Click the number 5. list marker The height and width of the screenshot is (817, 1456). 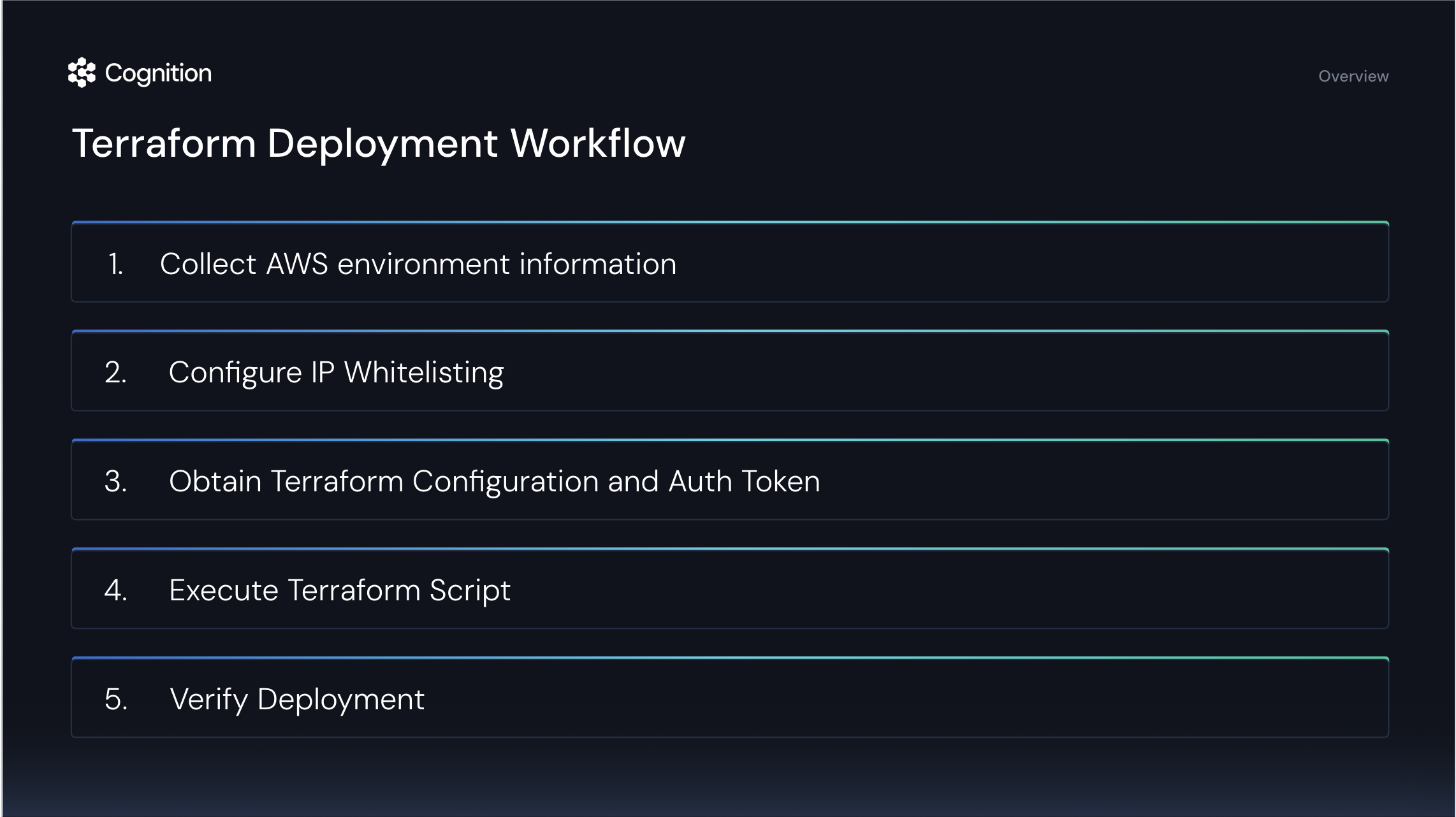116,699
